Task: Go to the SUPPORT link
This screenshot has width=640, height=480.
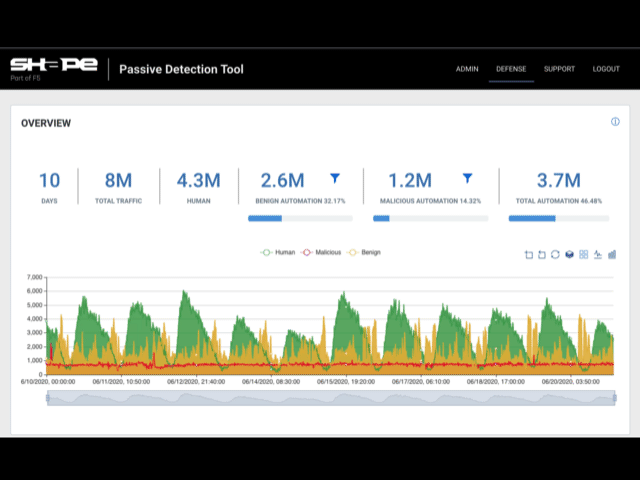Action: pos(559,69)
